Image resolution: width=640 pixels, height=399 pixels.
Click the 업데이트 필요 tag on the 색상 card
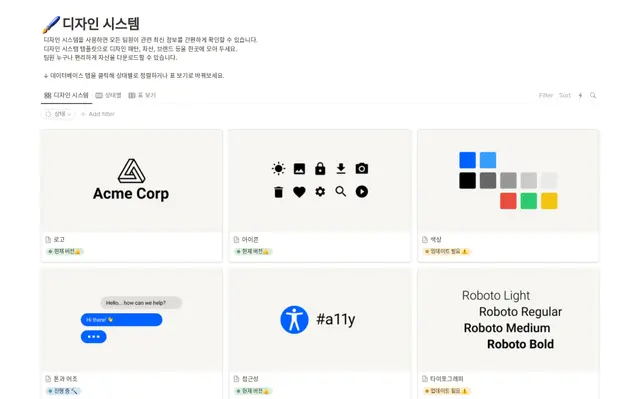[x=447, y=251]
